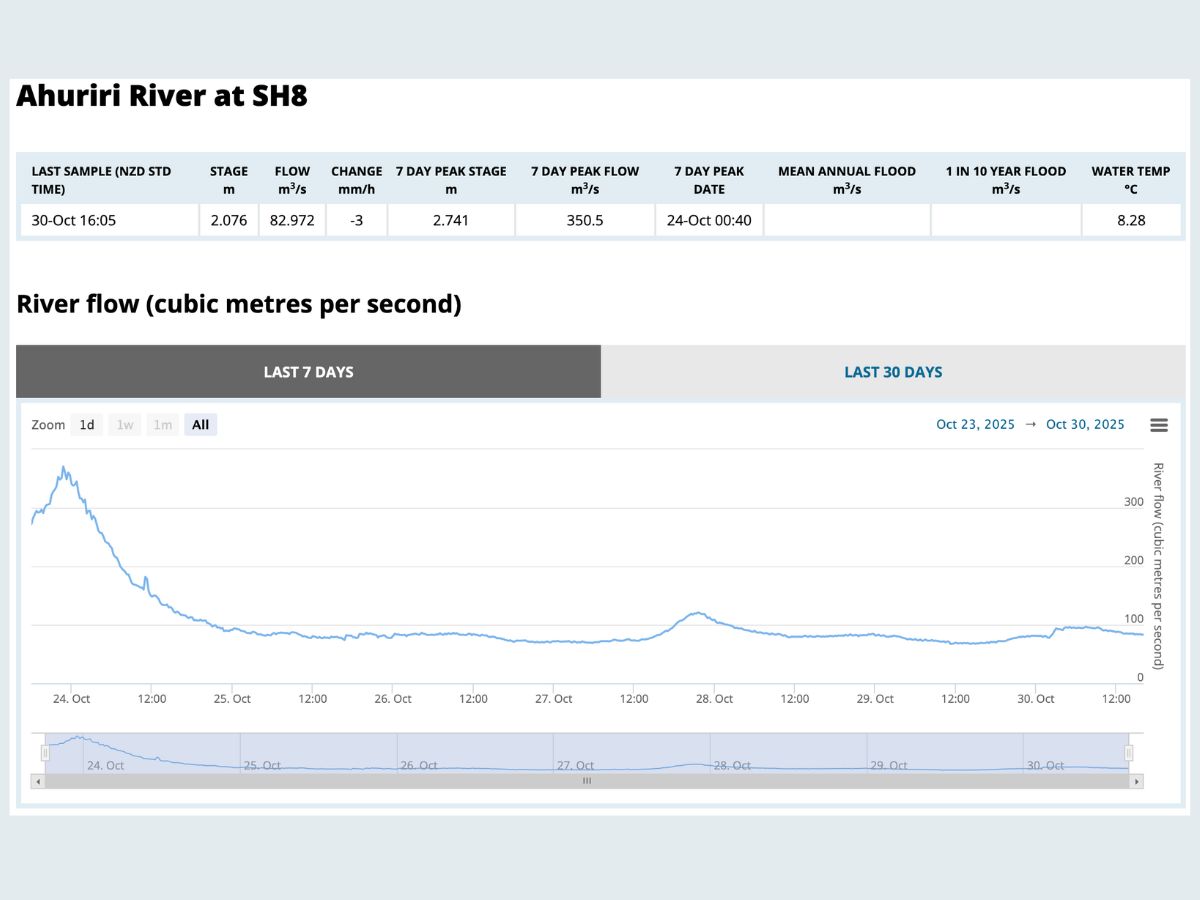Select the All zoom range button
Viewport: 1200px width, 900px height.
200,425
